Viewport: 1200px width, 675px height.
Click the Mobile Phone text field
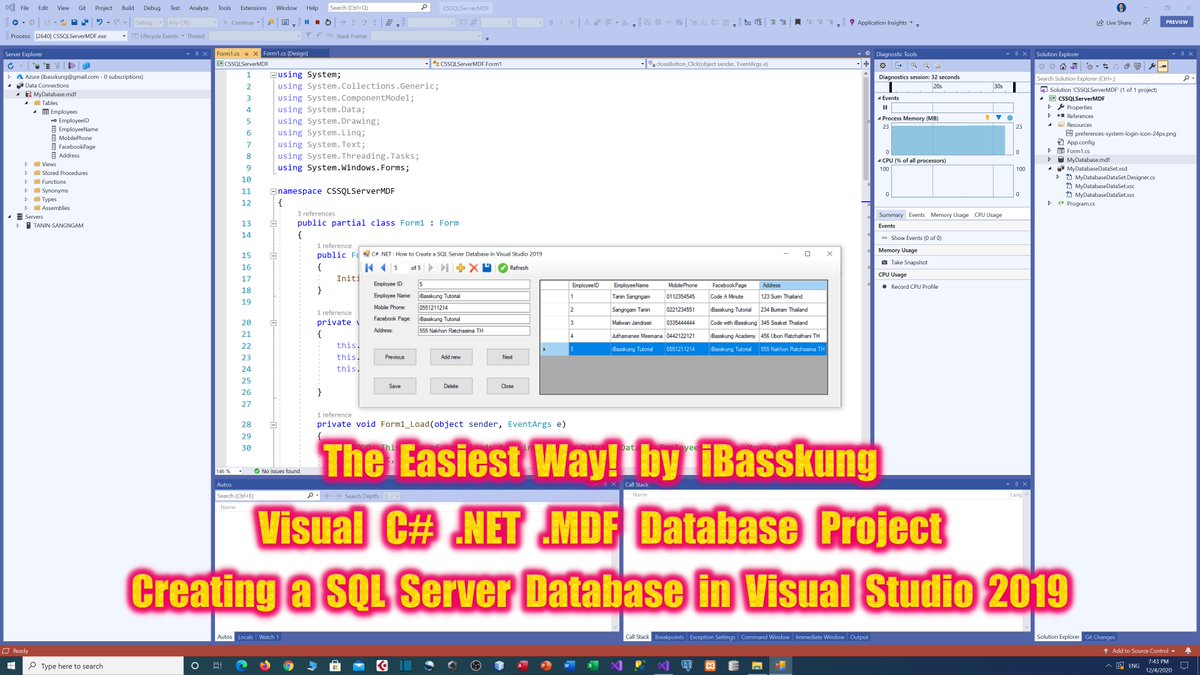coord(473,308)
